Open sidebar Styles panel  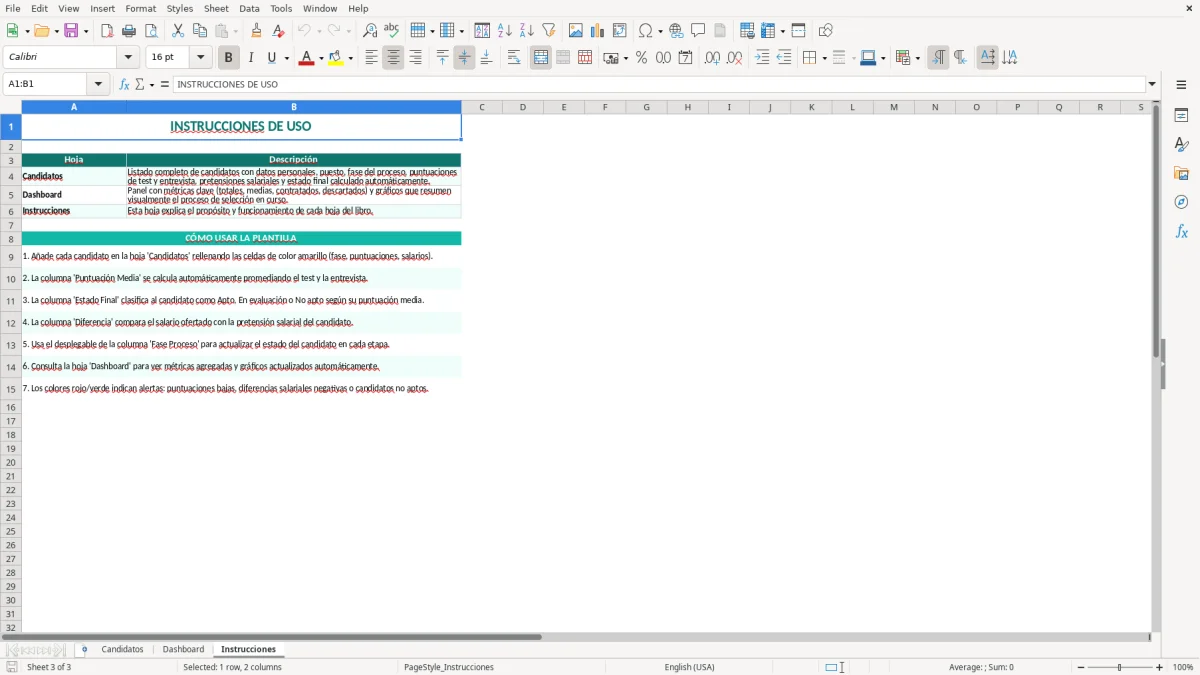[x=1181, y=144]
